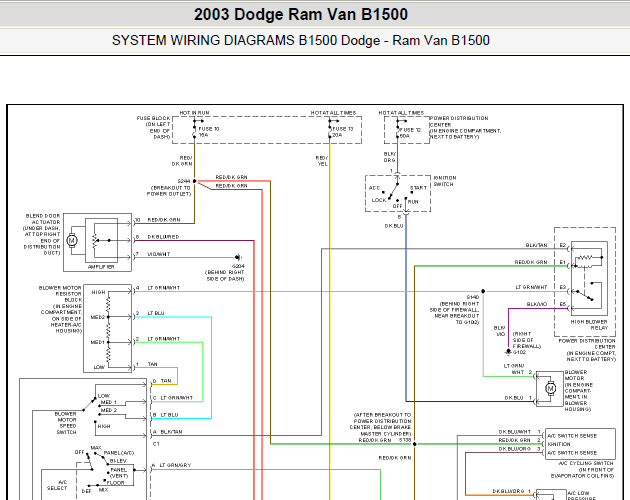Click the "BLK/VIO" label at relay pin E5

click(537, 304)
